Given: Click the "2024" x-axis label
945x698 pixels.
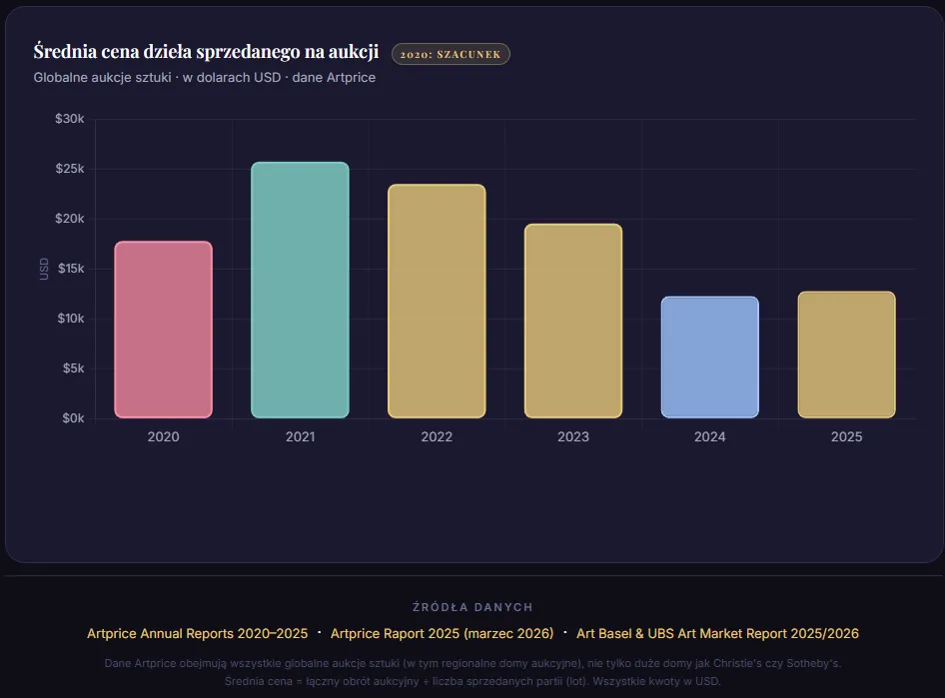Looking at the screenshot, I should click(x=710, y=437).
